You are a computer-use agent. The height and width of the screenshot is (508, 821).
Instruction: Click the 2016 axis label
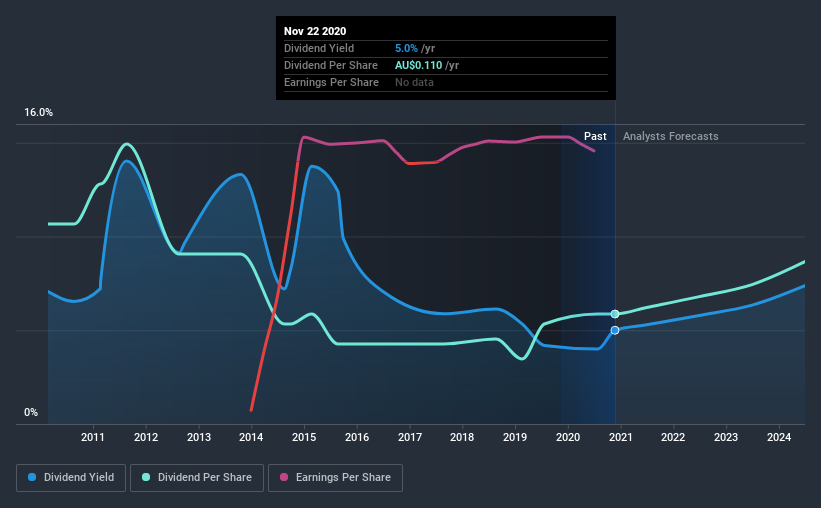tap(357, 437)
